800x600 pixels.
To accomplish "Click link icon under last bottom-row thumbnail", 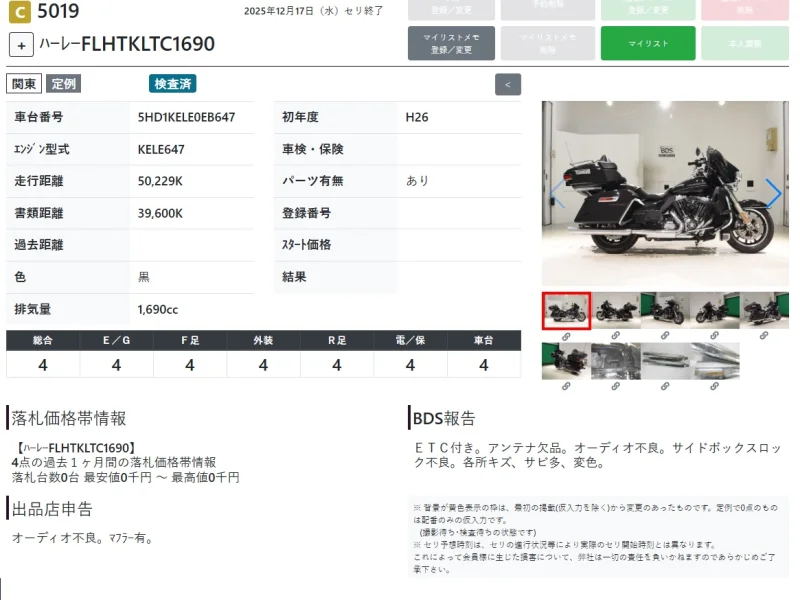I will coord(714,386).
